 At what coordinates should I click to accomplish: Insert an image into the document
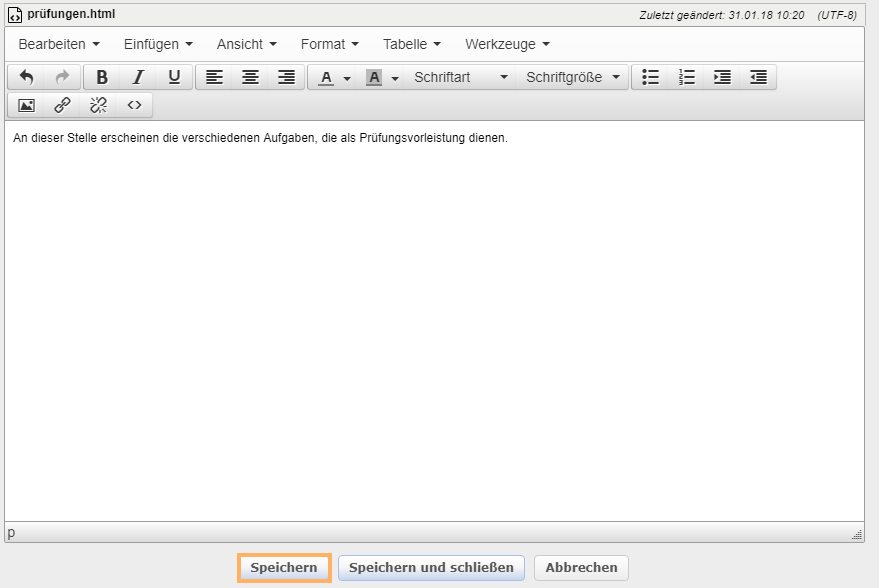[25, 104]
